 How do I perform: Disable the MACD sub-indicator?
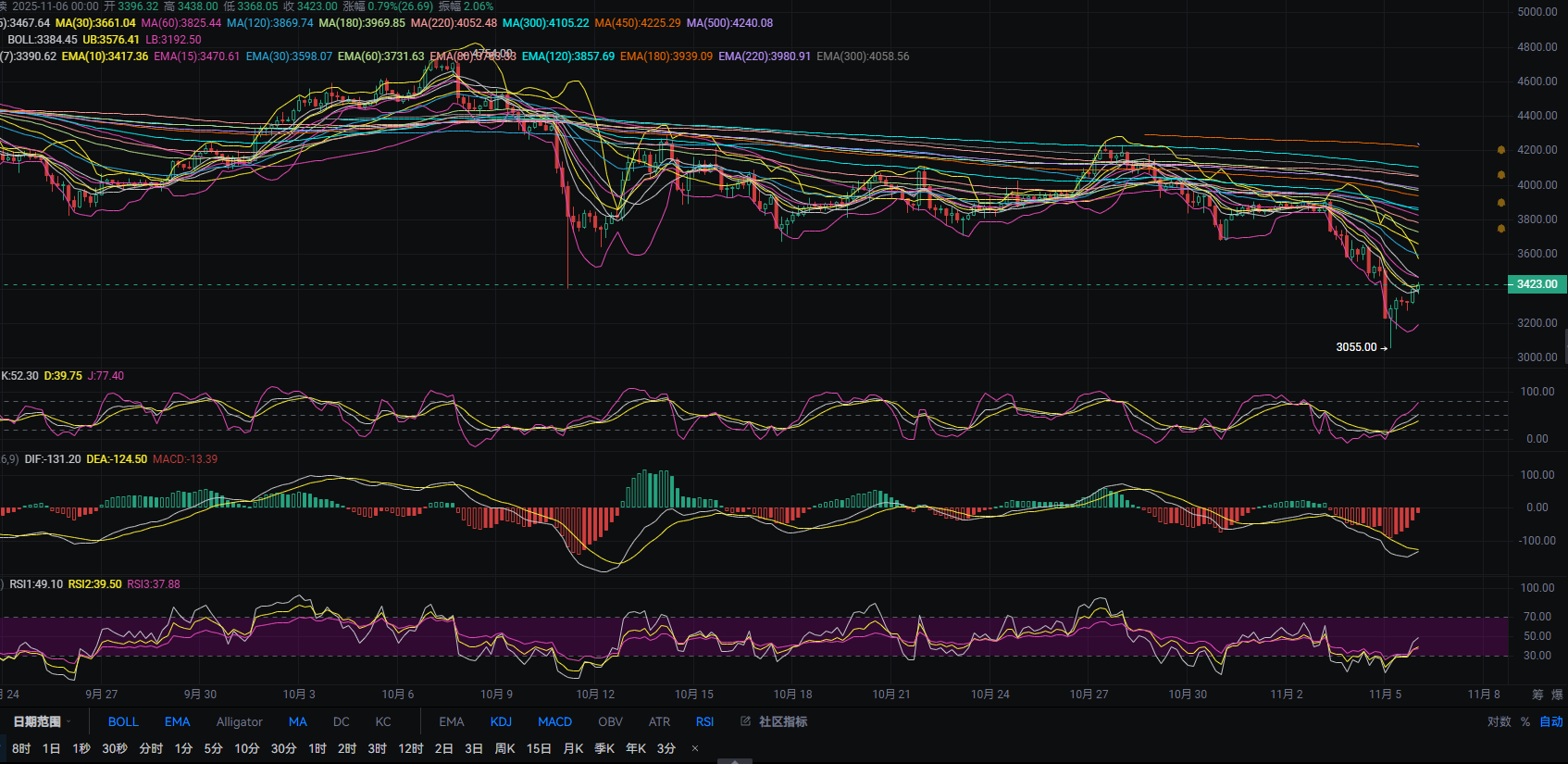[554, 721]
